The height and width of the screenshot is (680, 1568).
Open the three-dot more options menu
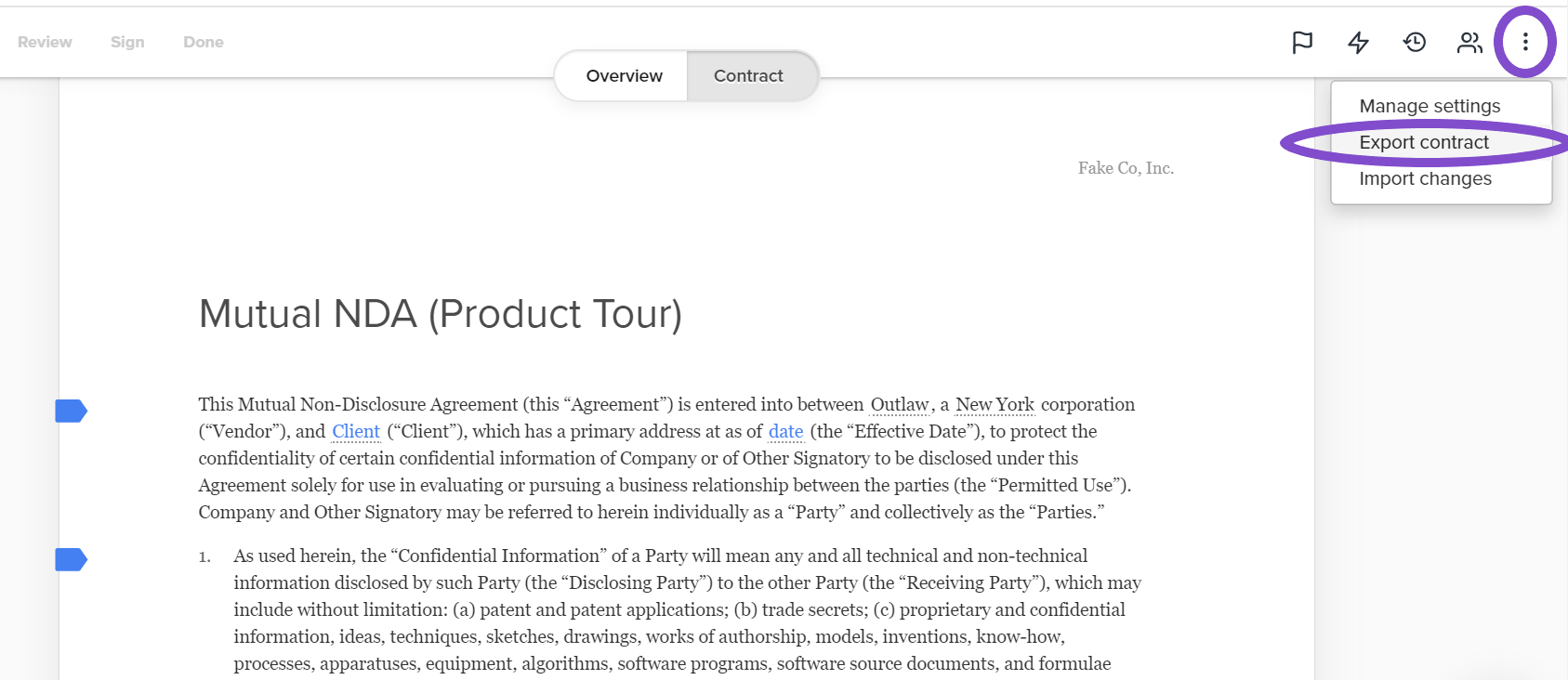click(x=1525, y=42)
